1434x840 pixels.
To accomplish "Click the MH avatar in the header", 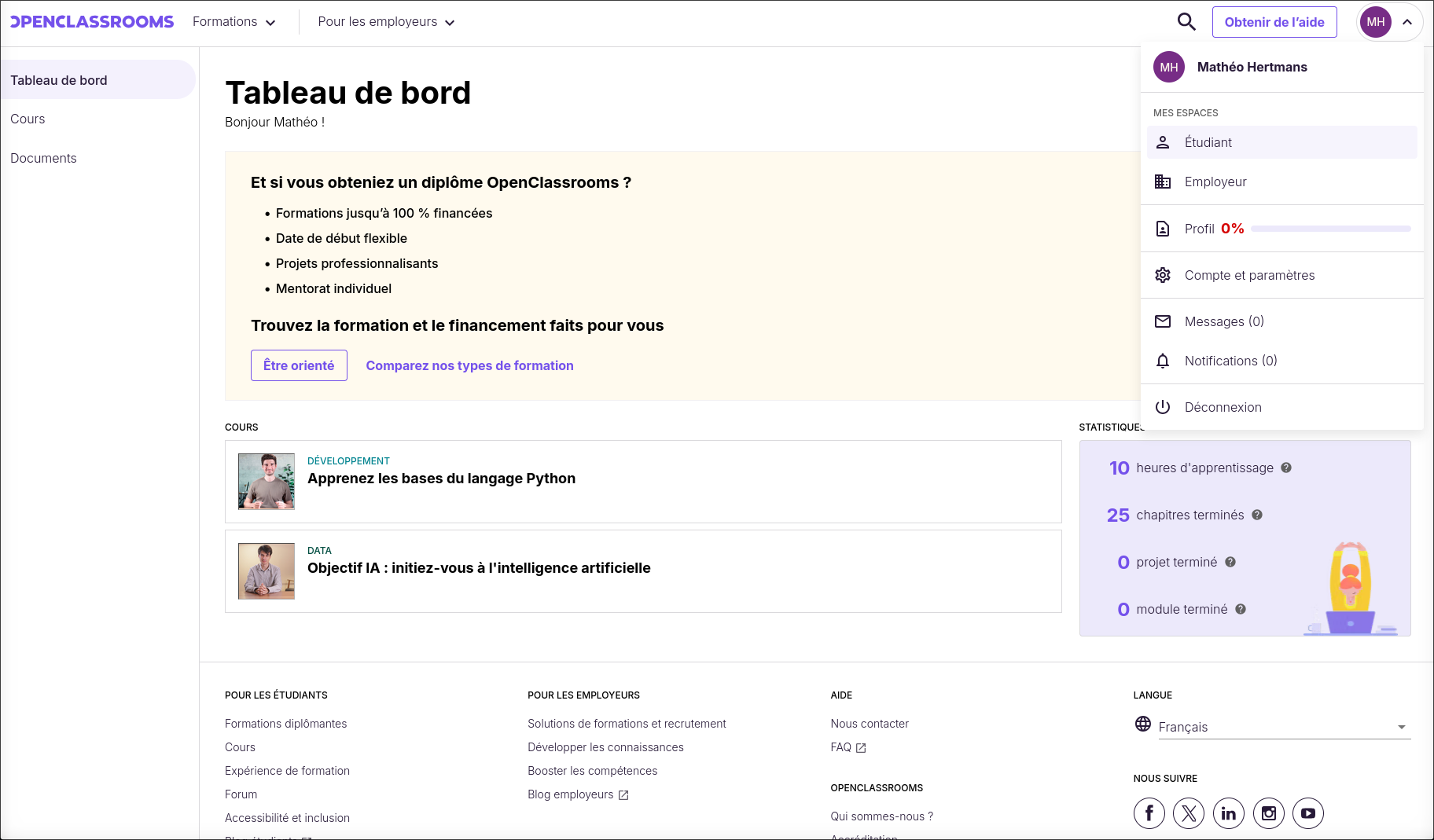I will point(1376,22).
